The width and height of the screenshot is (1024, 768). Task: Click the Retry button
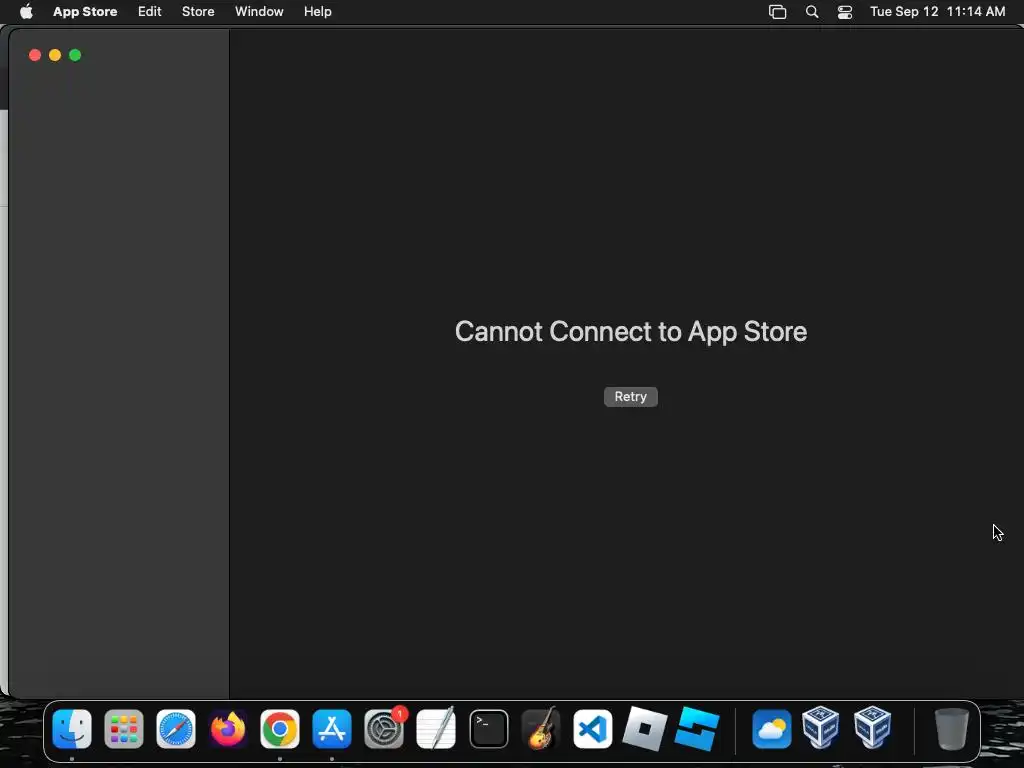[630, 396]
